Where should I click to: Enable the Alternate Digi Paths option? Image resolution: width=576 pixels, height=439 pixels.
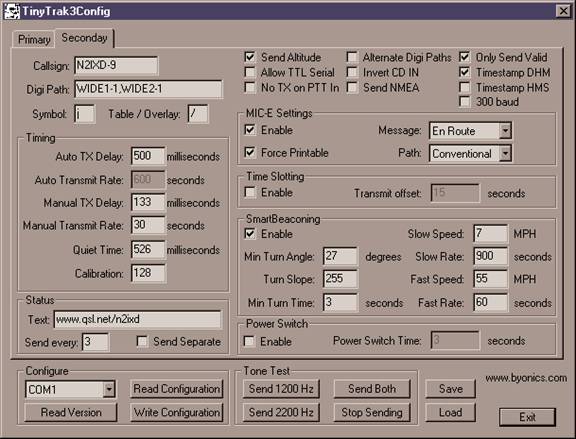[352, 57]
